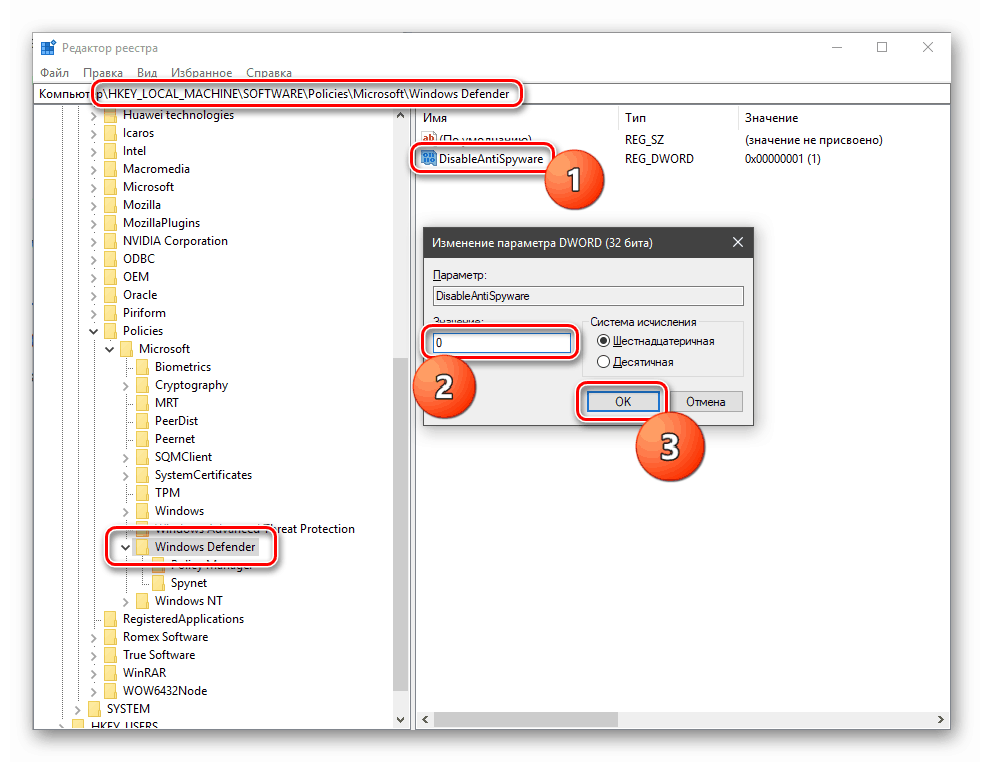Expand the Mozilla node

click(x=93, y=206)
